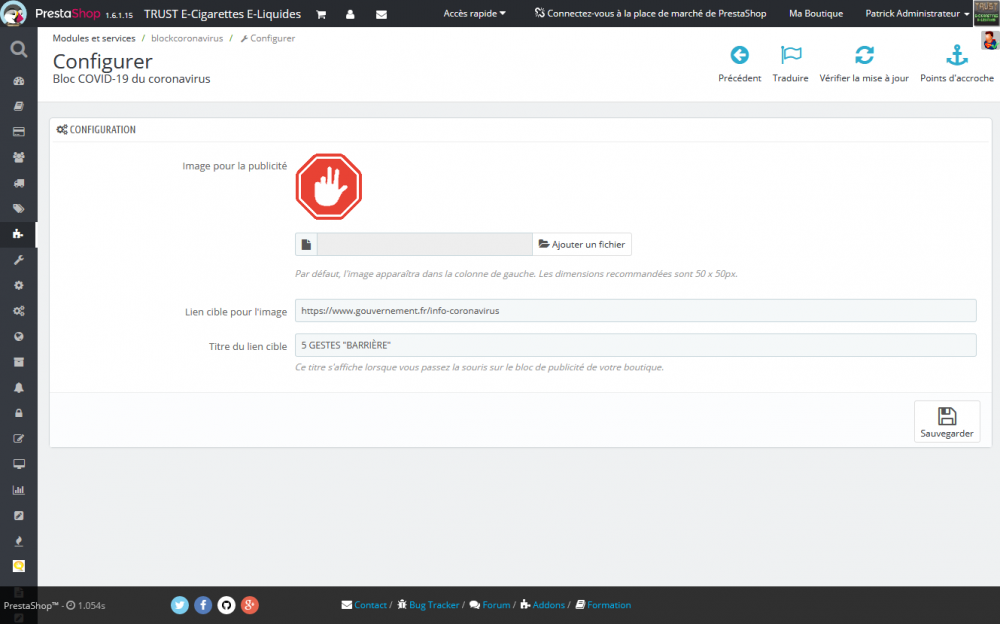Open the shipping truck icon in sidebar
The height and width of the screenshot is (624, 1000).
pyautogui.click(x=18, y=183)
